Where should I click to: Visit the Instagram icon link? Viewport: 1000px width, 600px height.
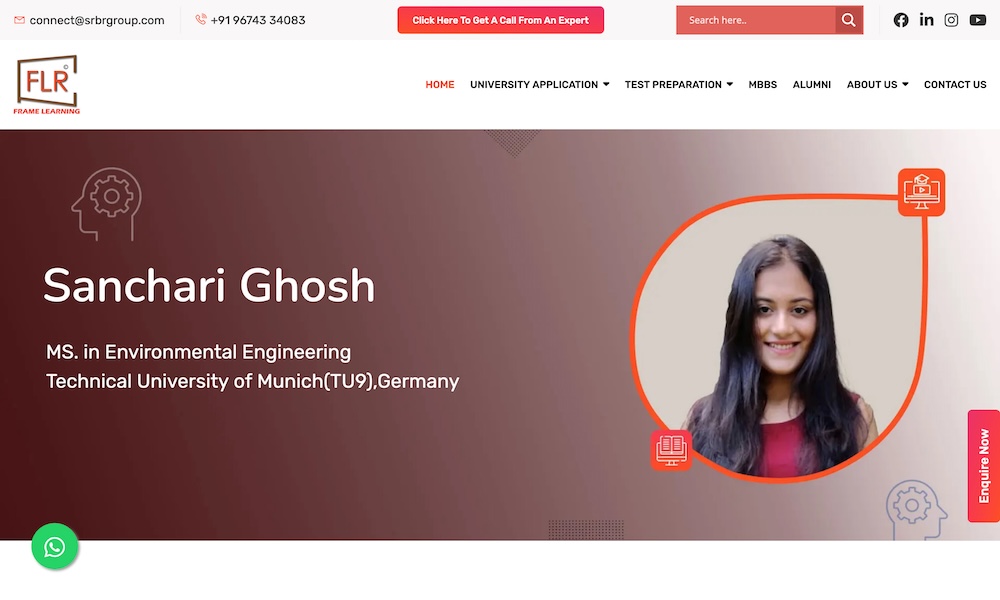951,20
